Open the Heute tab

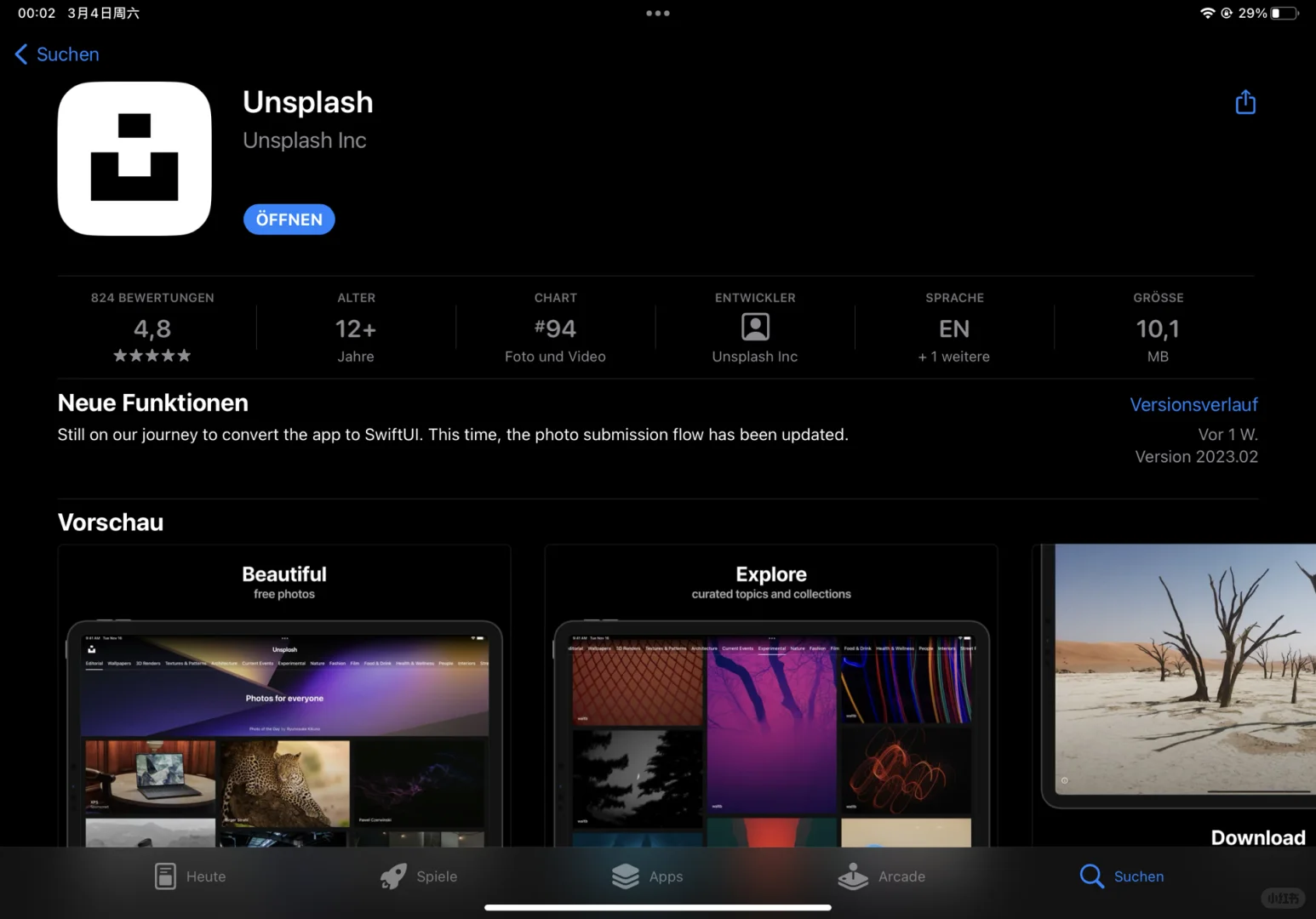(x=190, y=876)
